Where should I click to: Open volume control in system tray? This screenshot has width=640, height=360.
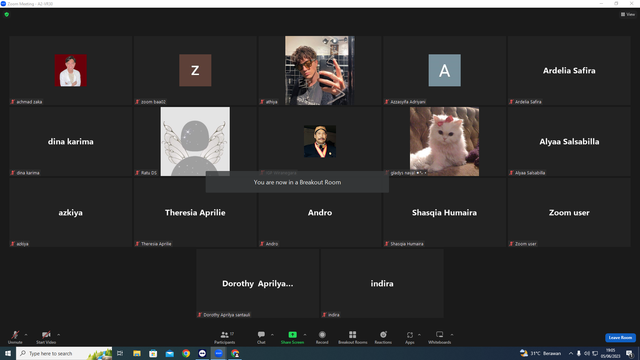click(x=587, y=353)
